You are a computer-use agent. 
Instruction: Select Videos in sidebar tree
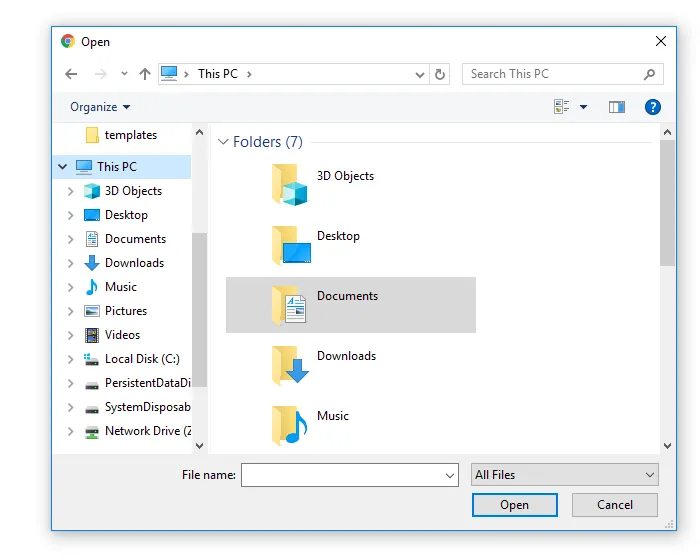pos(112,335)
